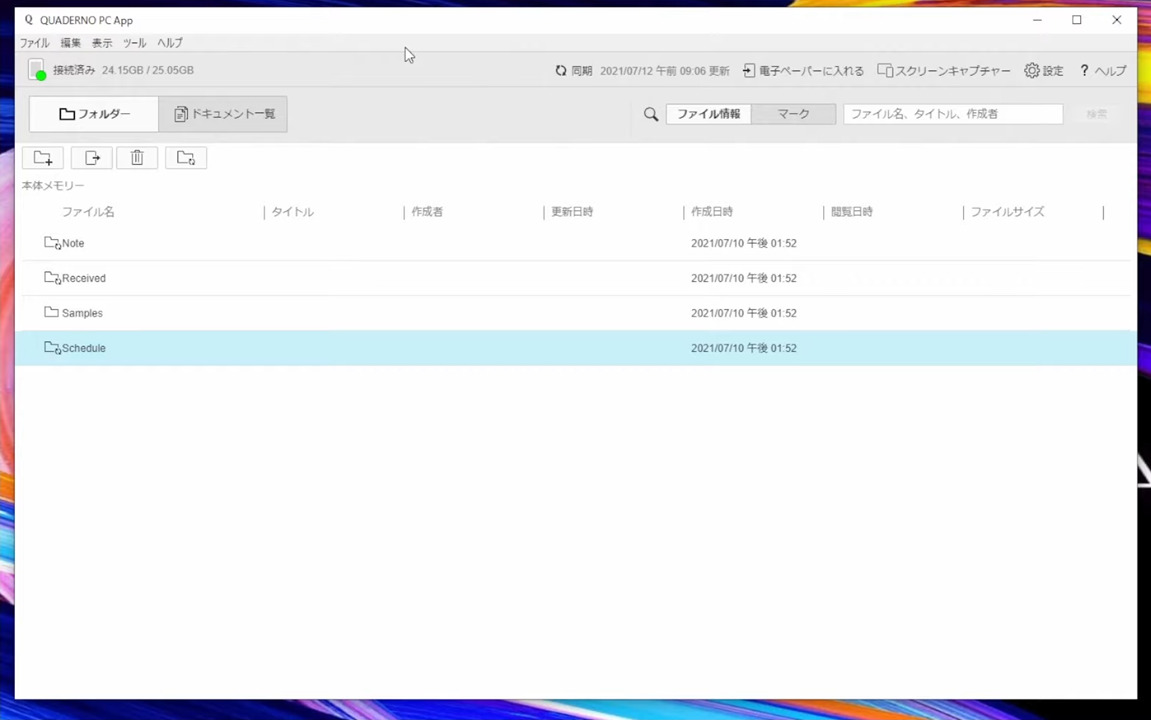The image size is (1151, 720).
Task: Click the Note row creation date
Action: point(744,243)
